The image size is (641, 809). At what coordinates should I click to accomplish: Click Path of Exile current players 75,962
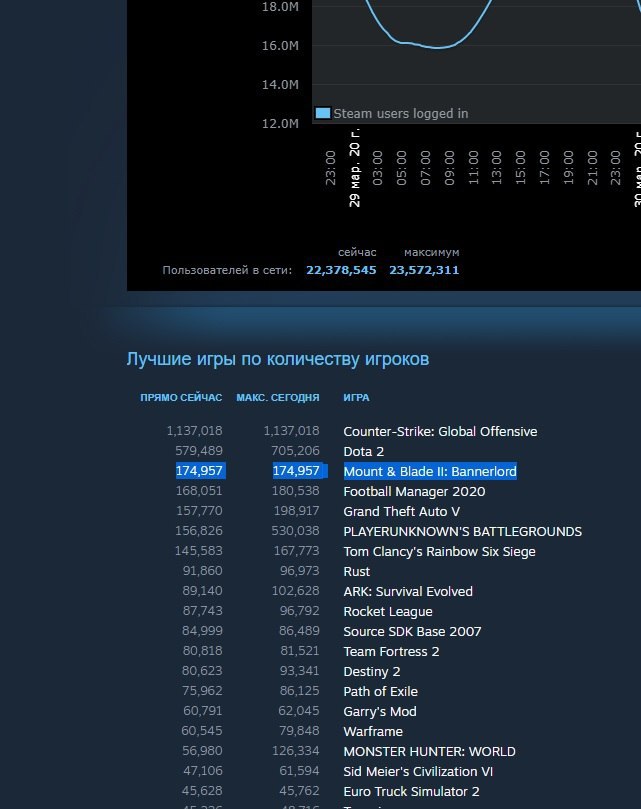[x=202, y=691]
